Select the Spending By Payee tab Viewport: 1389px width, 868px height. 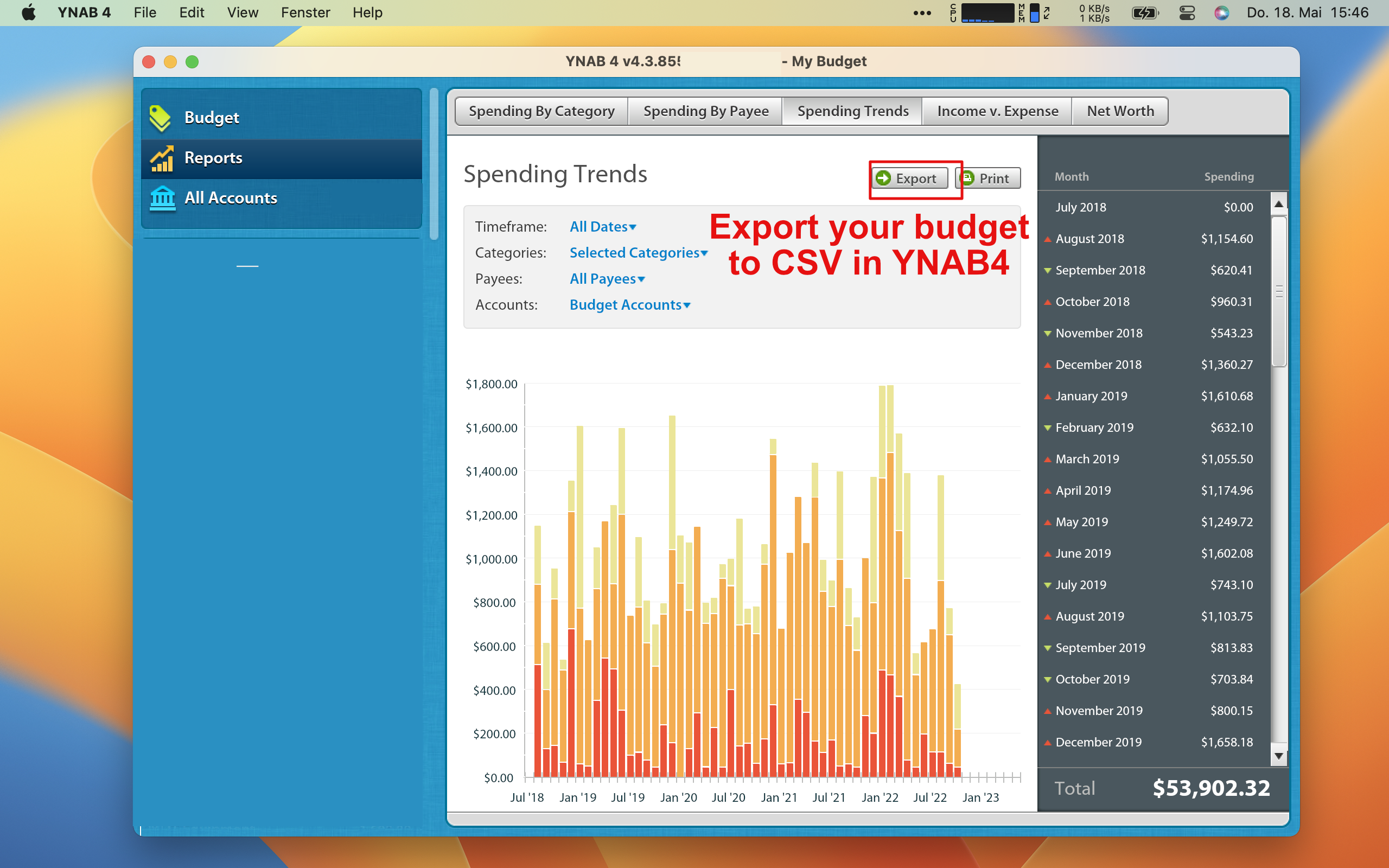pos(705,111)
